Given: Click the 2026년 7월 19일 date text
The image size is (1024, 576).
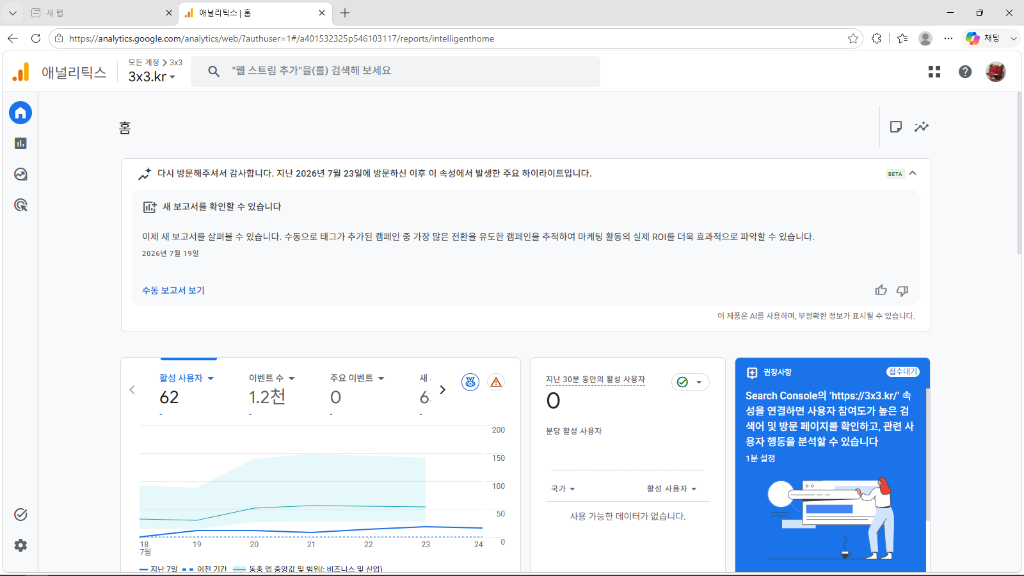Looking at the screenshot, I should [x=170, y=253].
